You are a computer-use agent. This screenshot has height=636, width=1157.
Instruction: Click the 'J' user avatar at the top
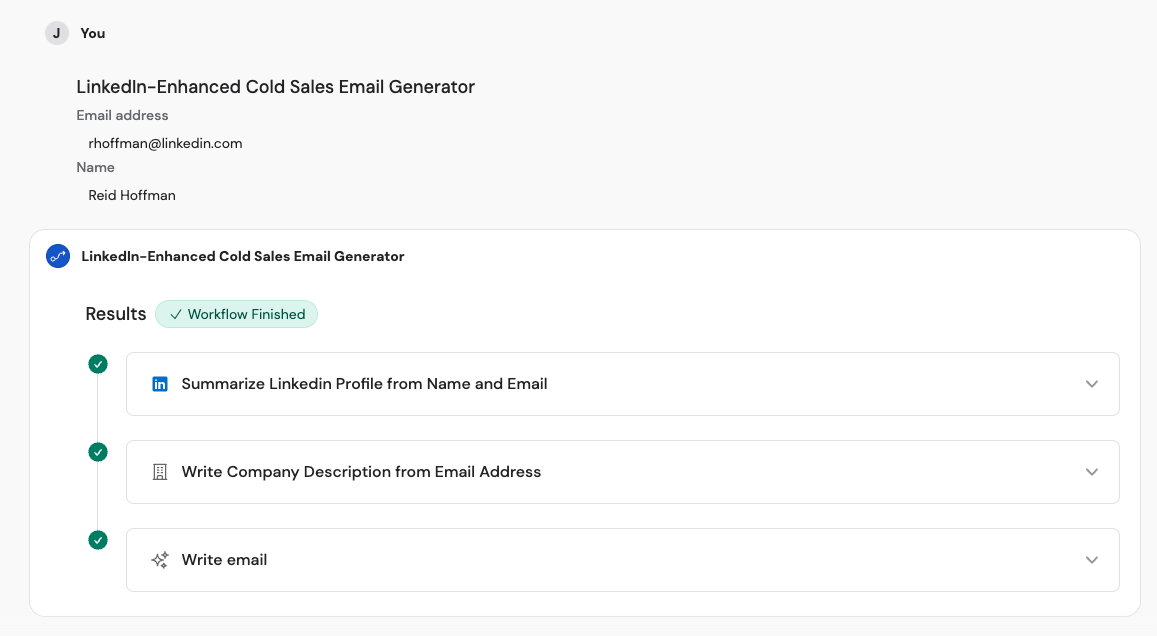pyautogui.click(x=56, y=33)
